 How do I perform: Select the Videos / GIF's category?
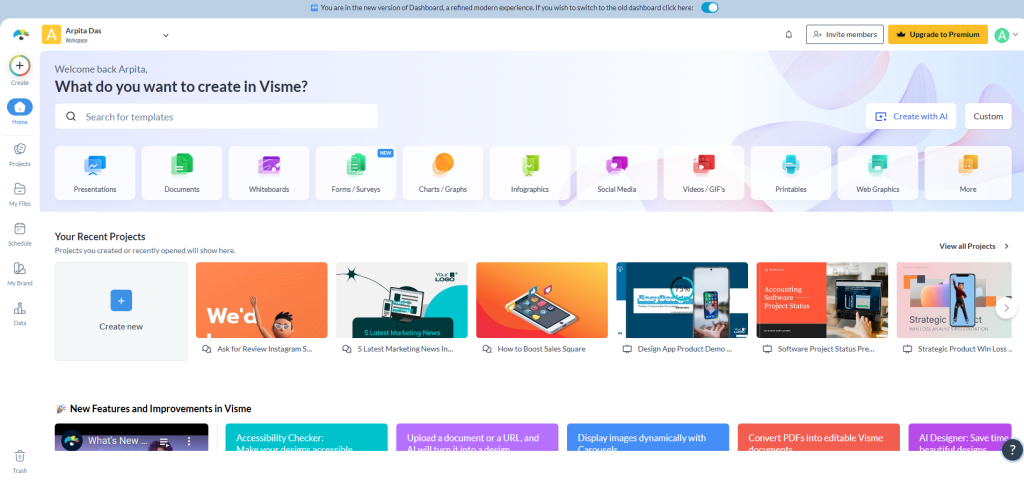tap(703, 173)
